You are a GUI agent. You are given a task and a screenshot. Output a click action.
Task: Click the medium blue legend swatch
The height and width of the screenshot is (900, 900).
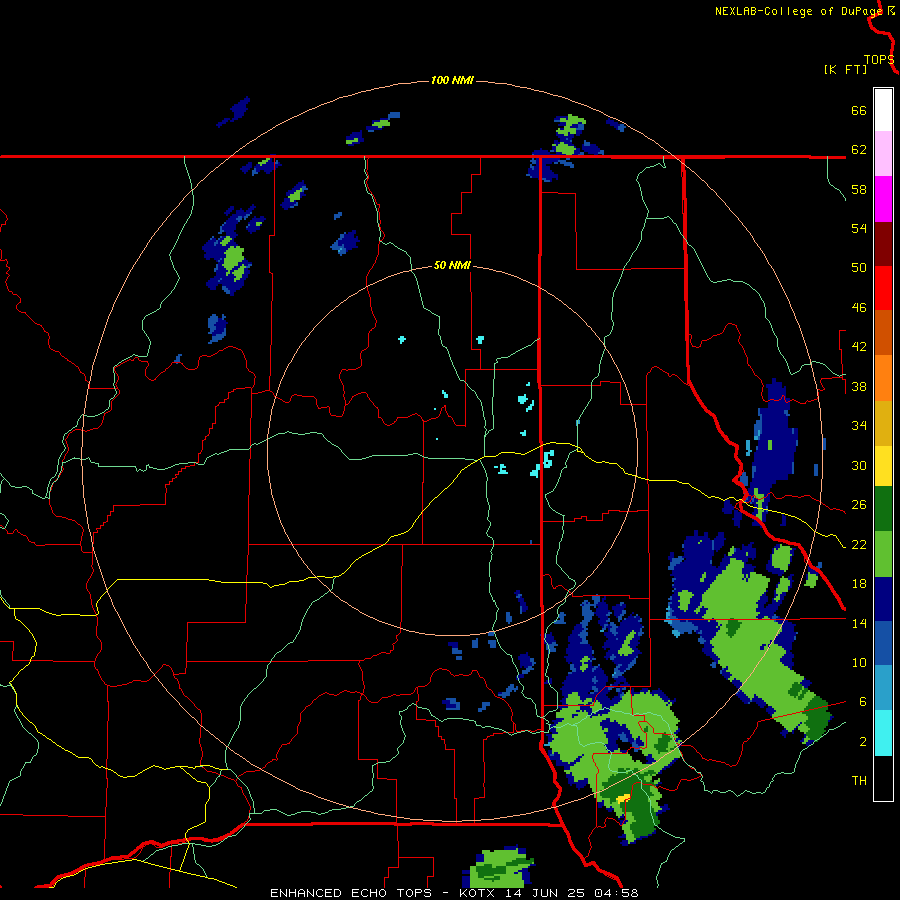tap(883, 644)
